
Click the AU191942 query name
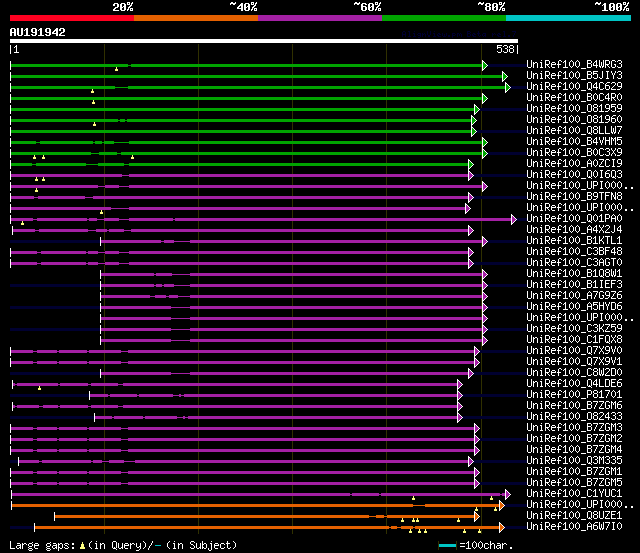click(x=38, y=32)
